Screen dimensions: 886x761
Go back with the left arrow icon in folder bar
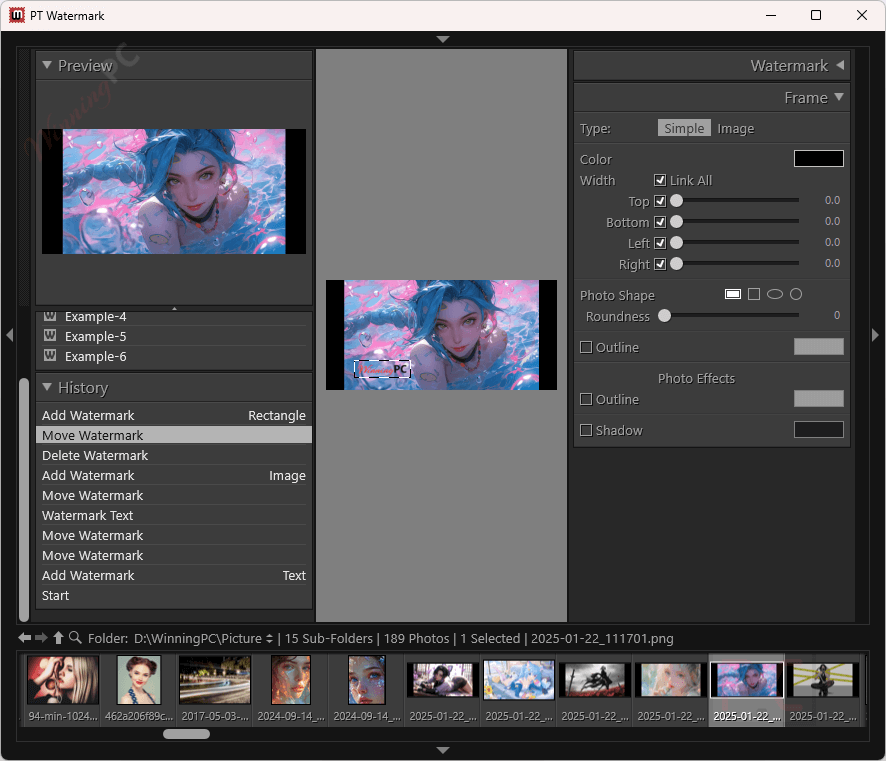pyautogui.click(x=24, y=638)
